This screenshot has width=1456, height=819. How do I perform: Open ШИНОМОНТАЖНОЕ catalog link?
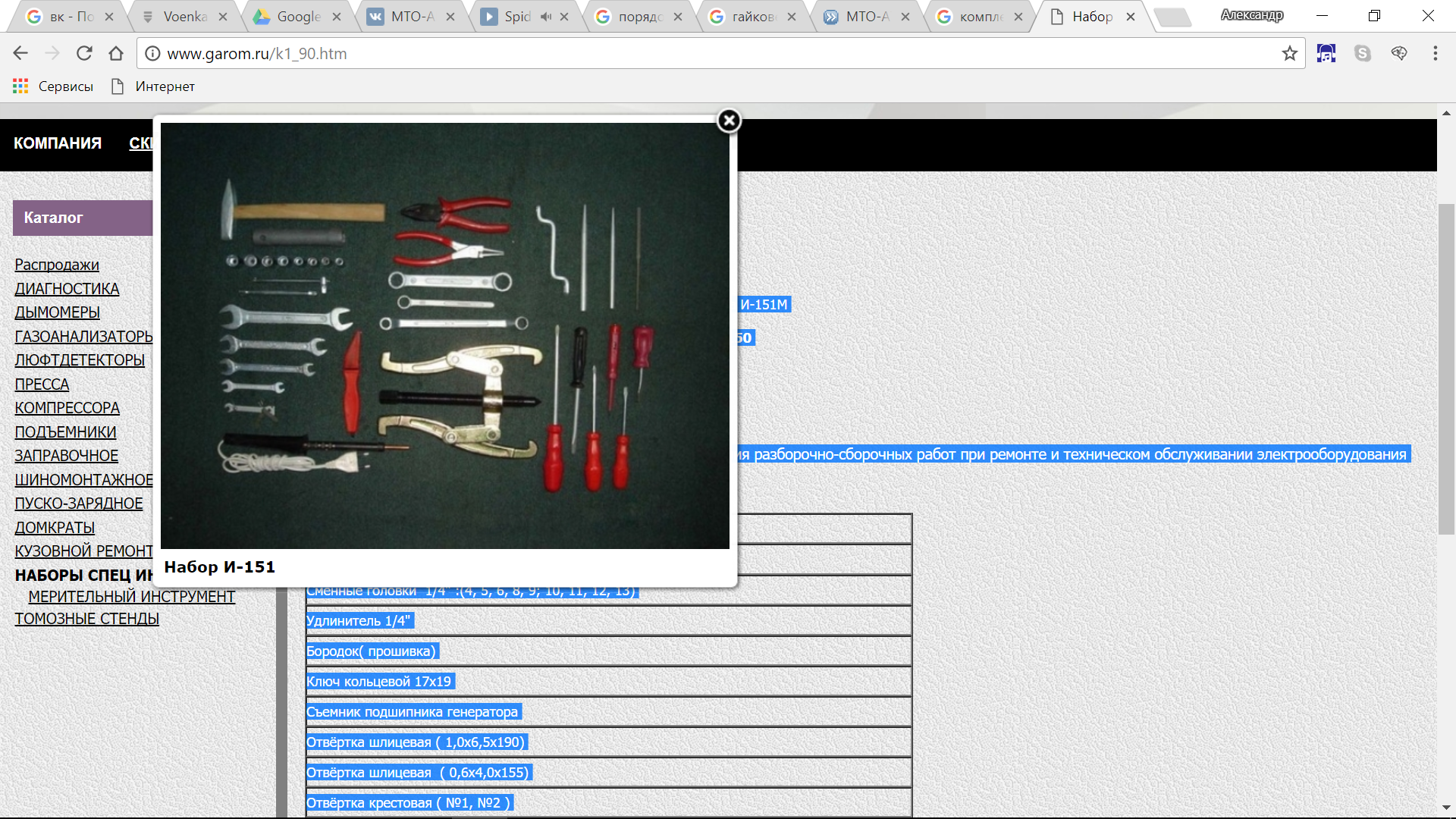coord(83,480)
